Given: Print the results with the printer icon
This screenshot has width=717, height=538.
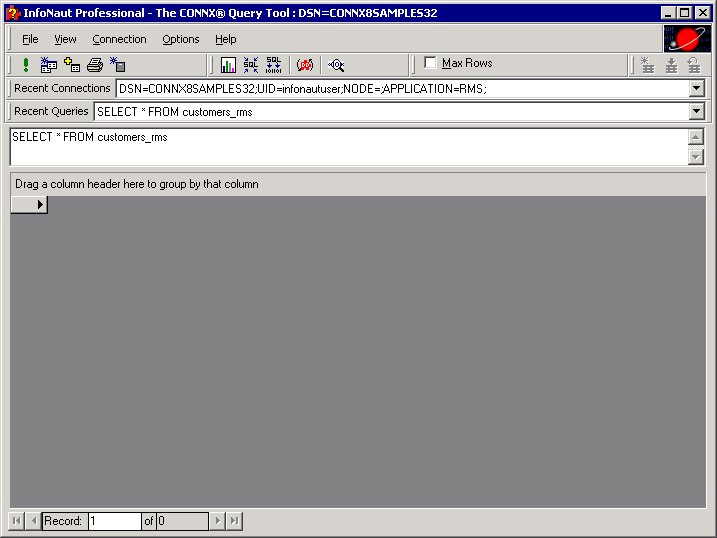Looking at the screenshot, I should coord(95,65).
